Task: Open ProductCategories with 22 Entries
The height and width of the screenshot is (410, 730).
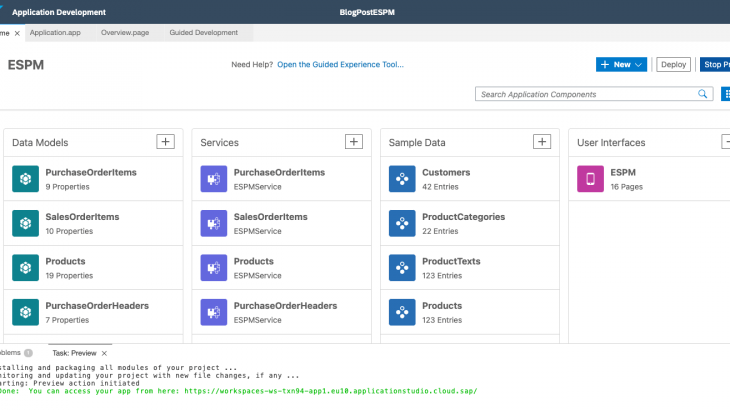Action: [x=470, y=223]
